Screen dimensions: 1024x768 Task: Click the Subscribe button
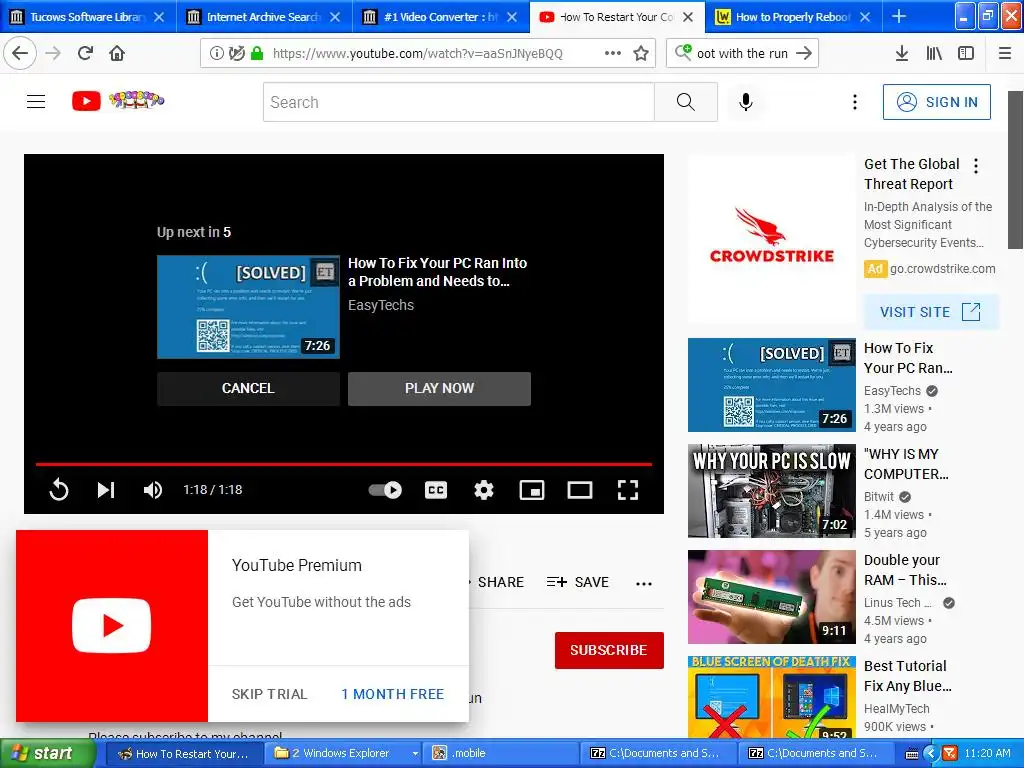point(609,650)
